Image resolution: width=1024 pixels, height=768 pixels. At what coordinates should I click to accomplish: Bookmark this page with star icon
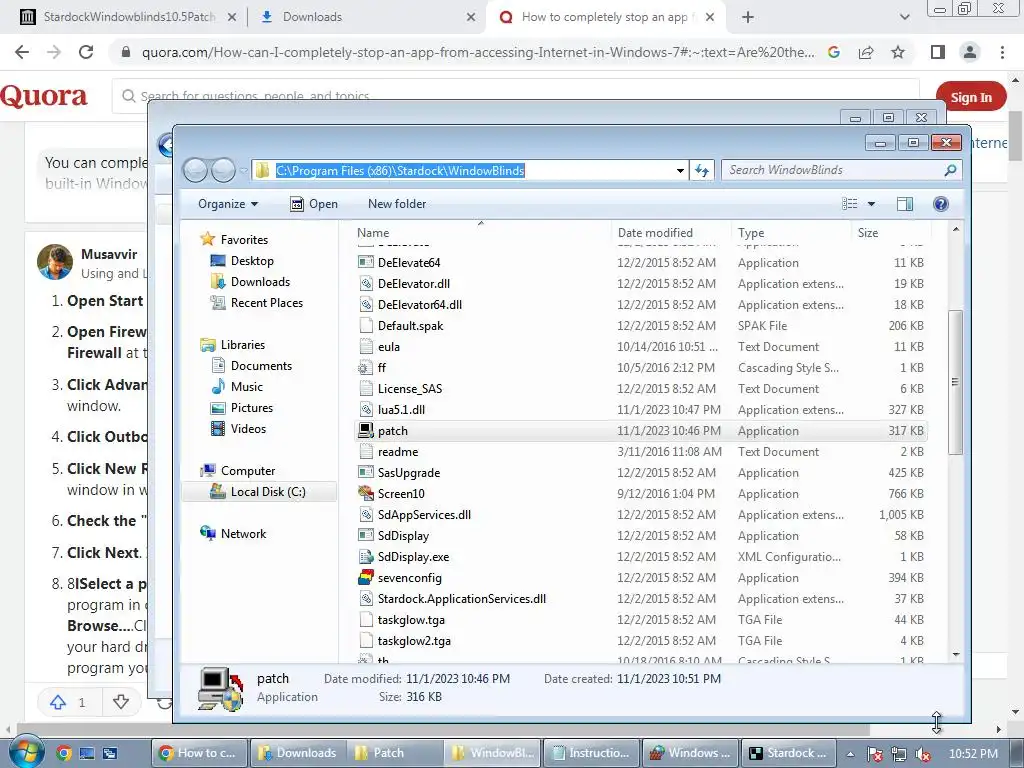coord(898,52)
